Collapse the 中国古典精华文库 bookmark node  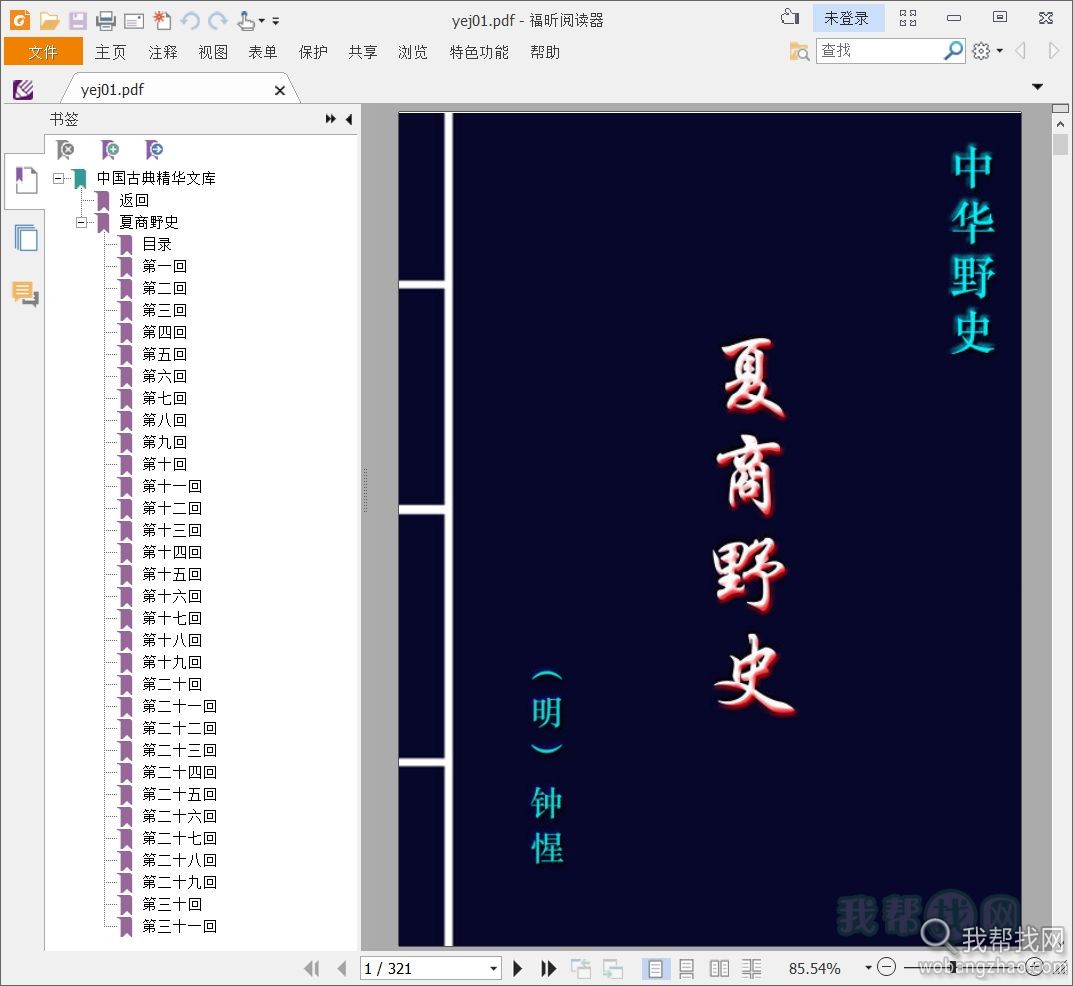click(x=58, y=179)
